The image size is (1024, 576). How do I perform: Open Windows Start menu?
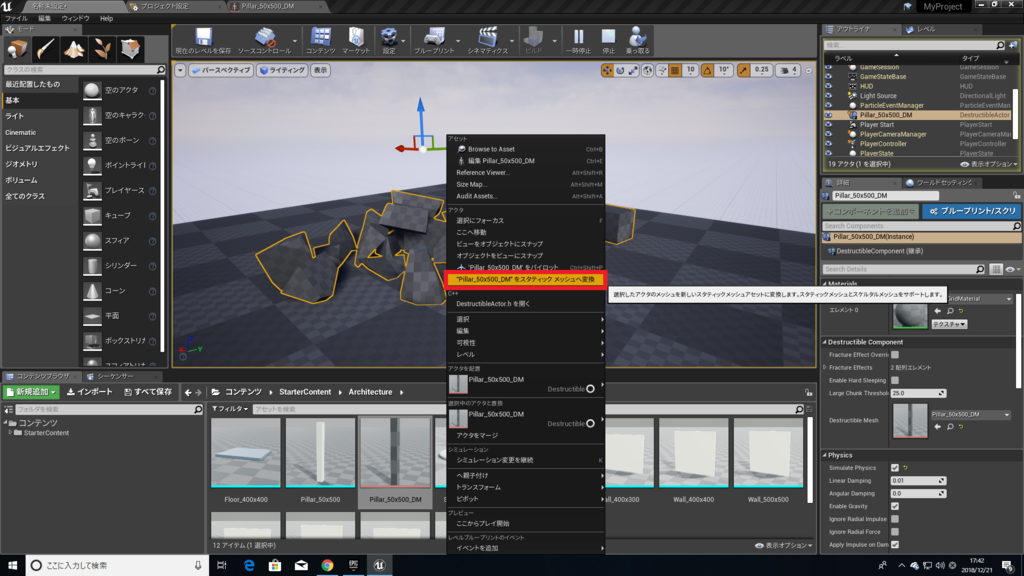(12, 565)
